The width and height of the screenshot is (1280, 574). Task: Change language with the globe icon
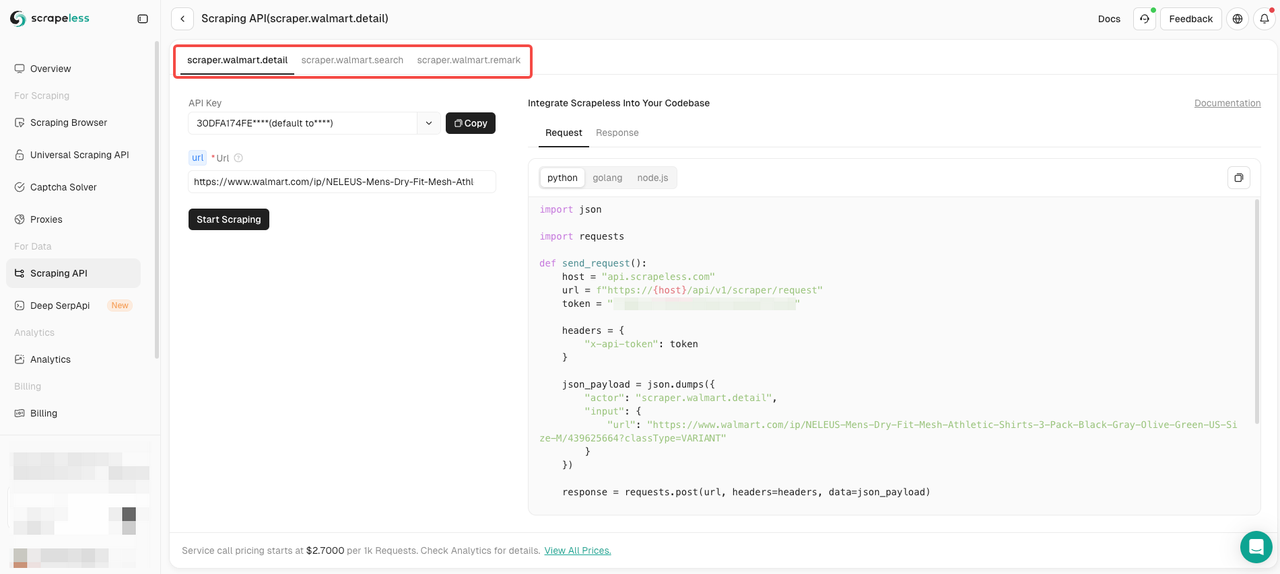tap(1238, 19)
